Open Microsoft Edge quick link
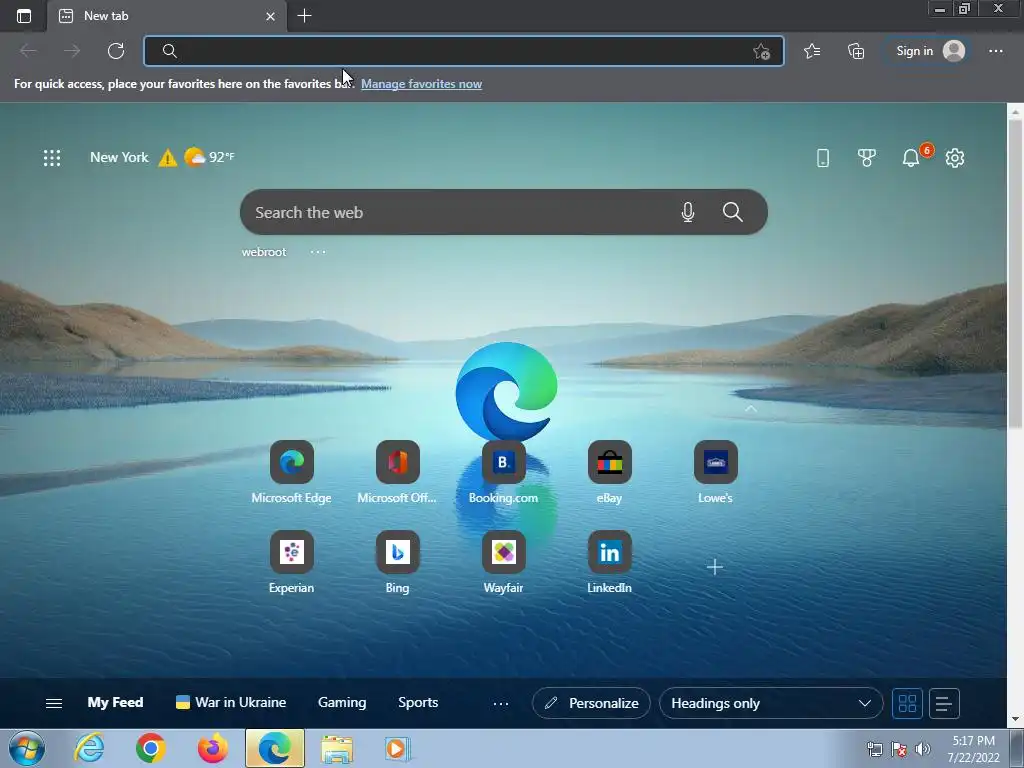 (292, 472)
